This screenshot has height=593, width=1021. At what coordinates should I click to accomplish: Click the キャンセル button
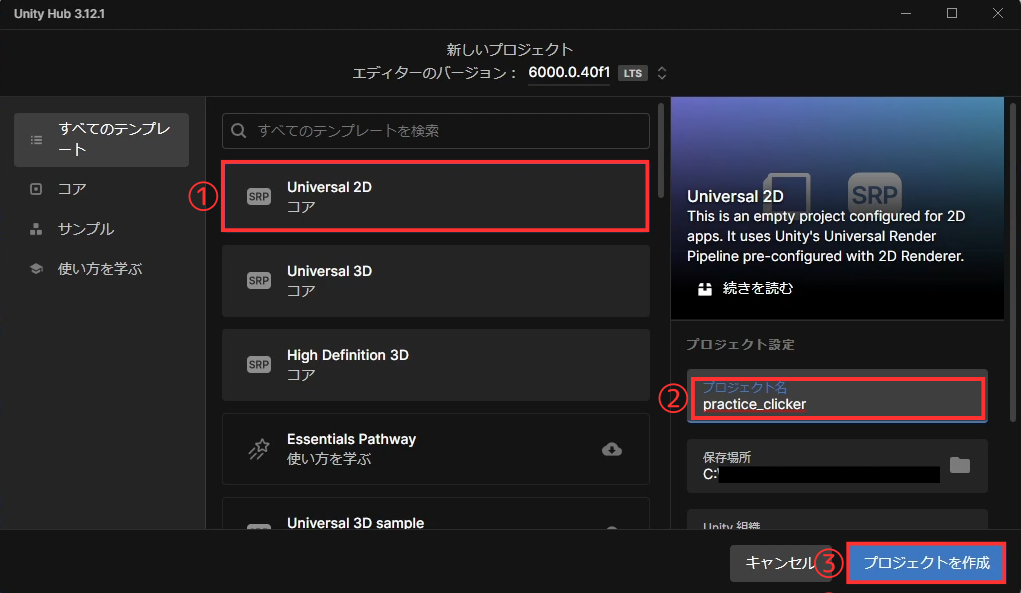780,563
